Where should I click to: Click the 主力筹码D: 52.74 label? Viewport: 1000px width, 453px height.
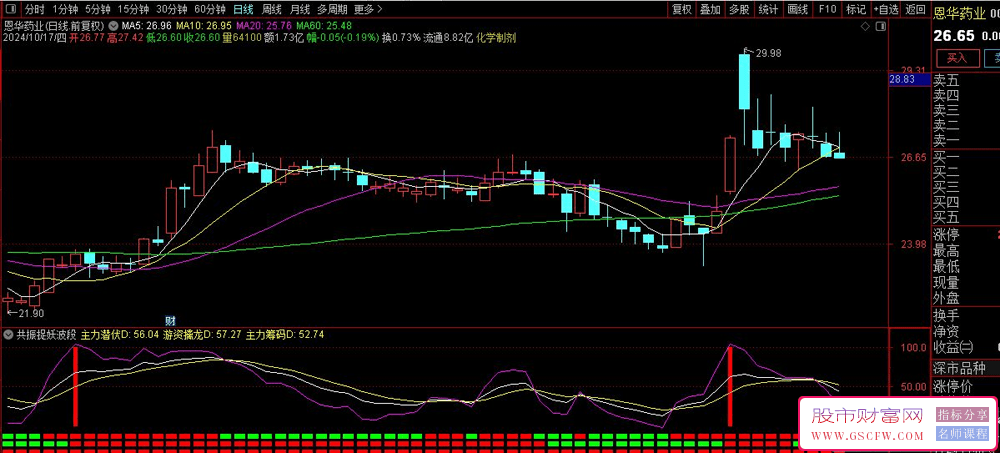point(284,334)
